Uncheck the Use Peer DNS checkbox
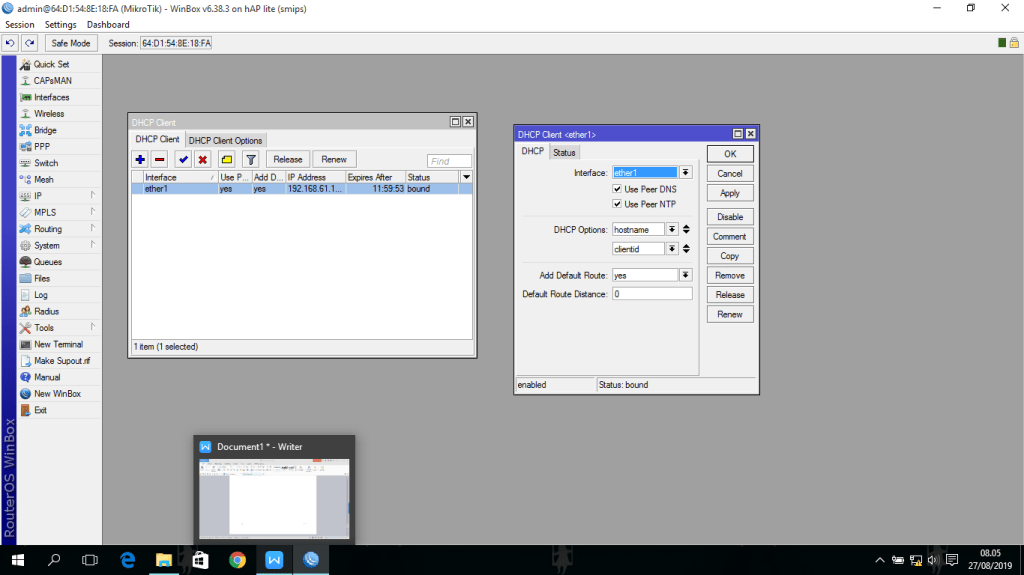This screenshot has width=1024, height=575. [618, 189]
